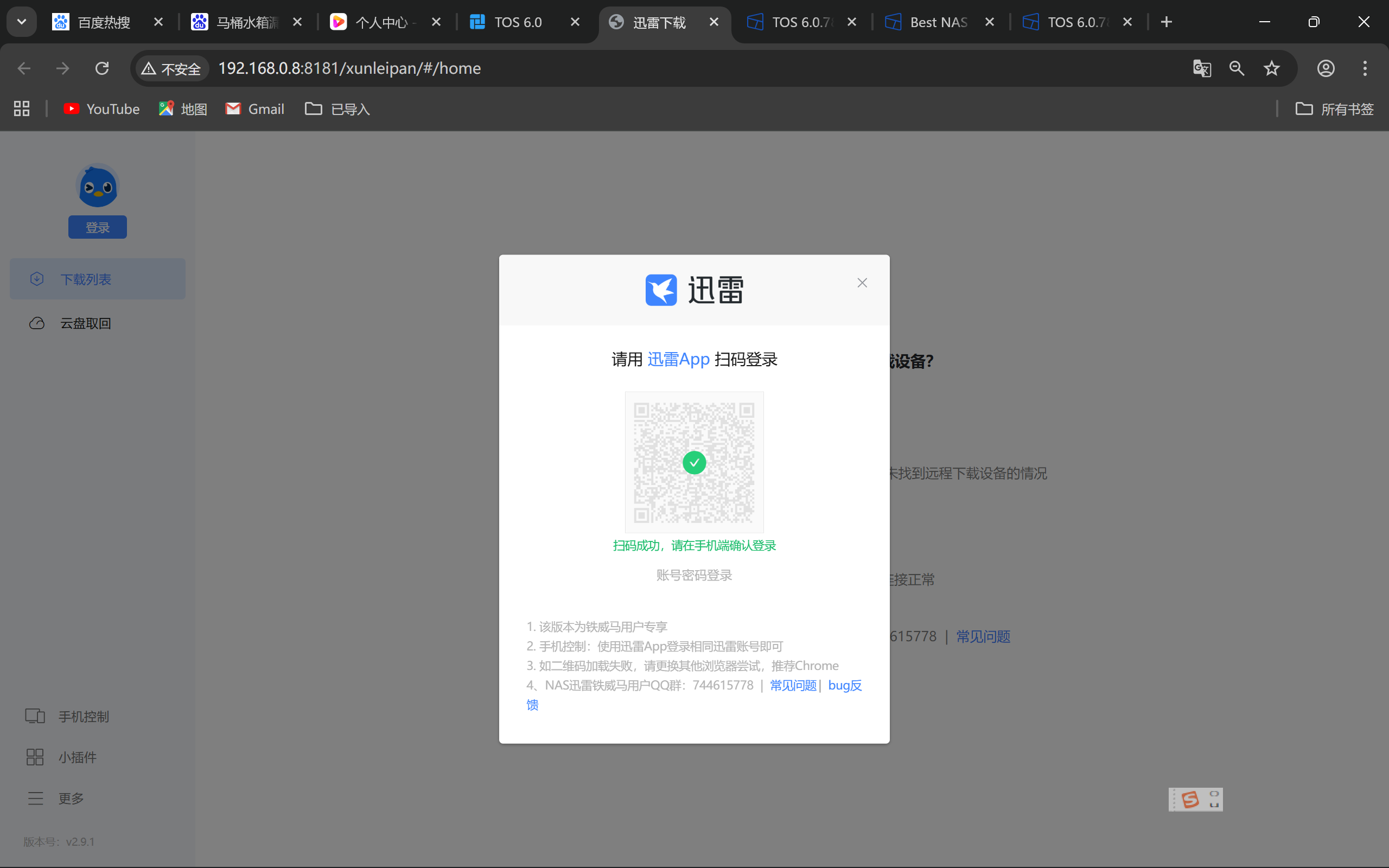Open tab search dropdown arrow

click(22, 22)
